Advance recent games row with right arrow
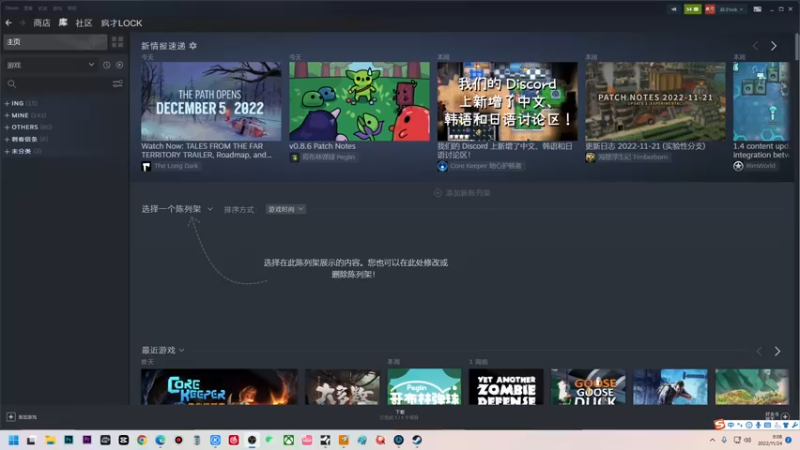800x450 pixels. coord(777,351)
